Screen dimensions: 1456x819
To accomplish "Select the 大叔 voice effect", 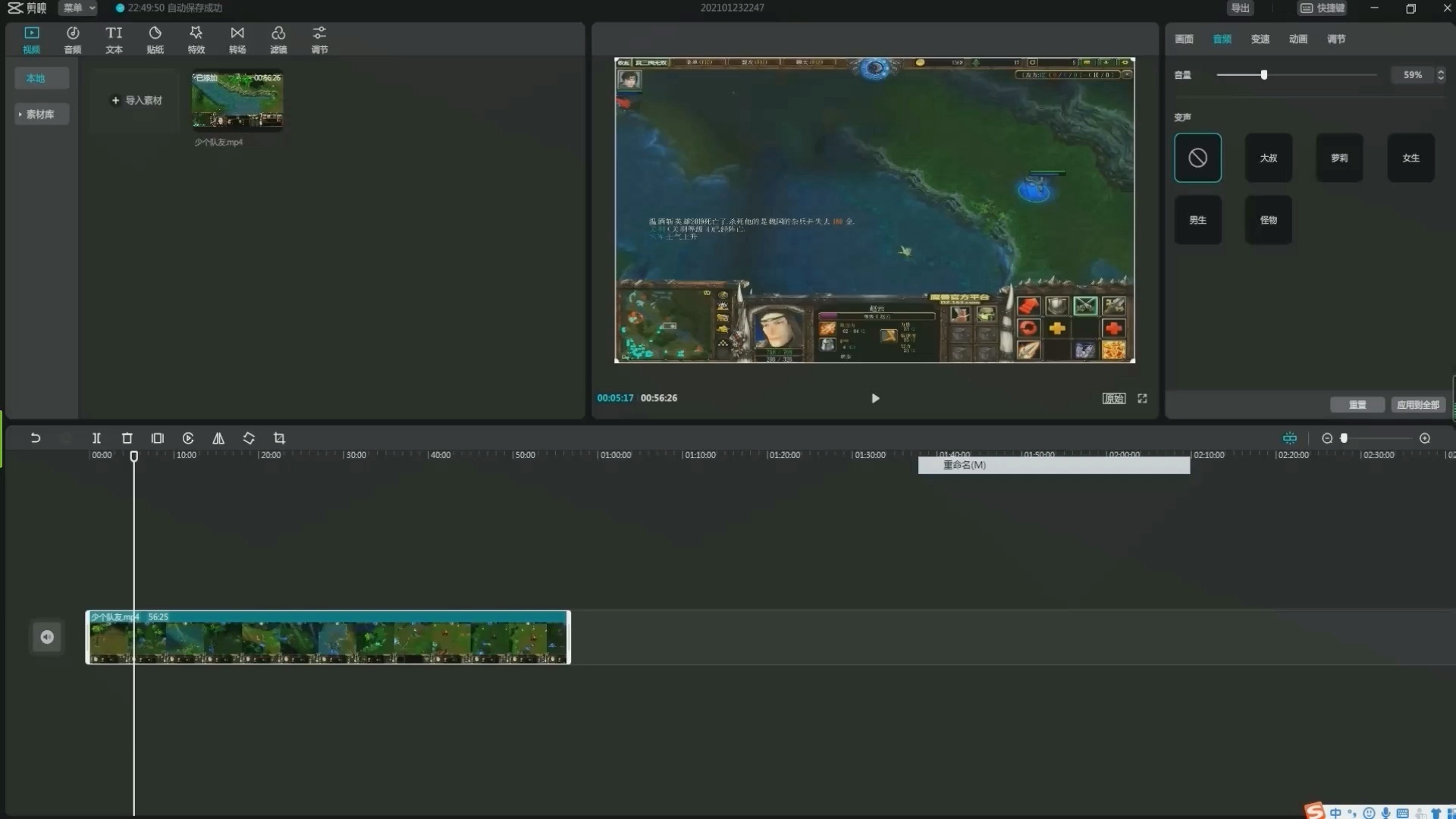I will pyautogui.click(x=1269, y=158).
